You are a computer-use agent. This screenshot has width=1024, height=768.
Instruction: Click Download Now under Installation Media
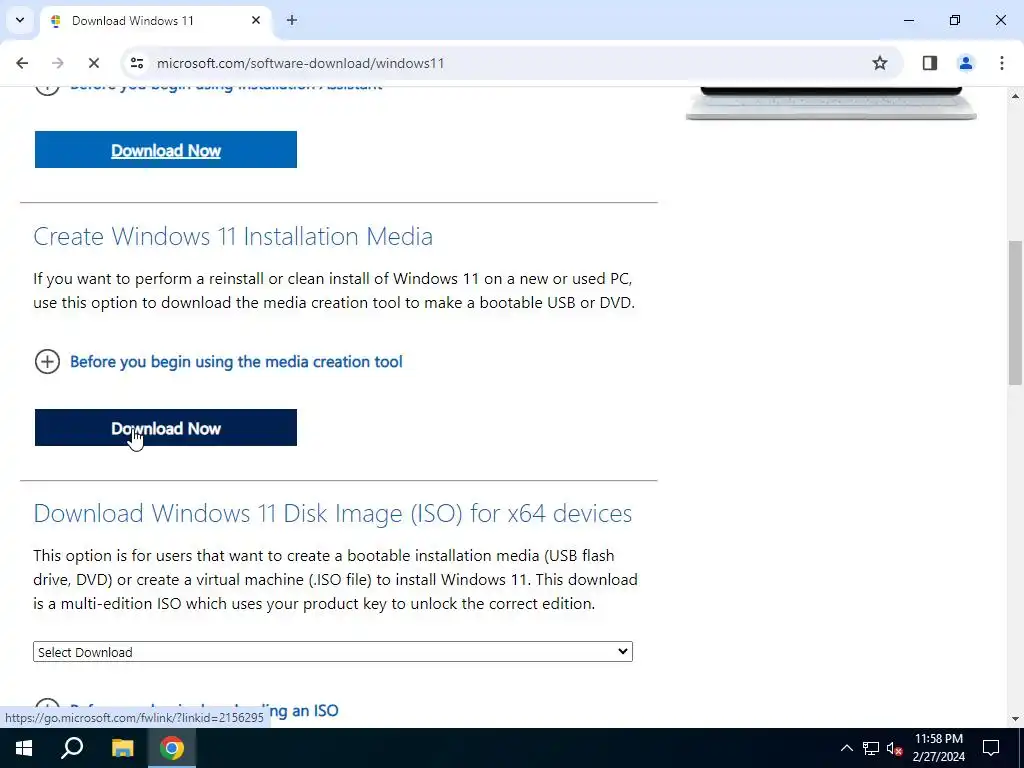coord(166,428)
